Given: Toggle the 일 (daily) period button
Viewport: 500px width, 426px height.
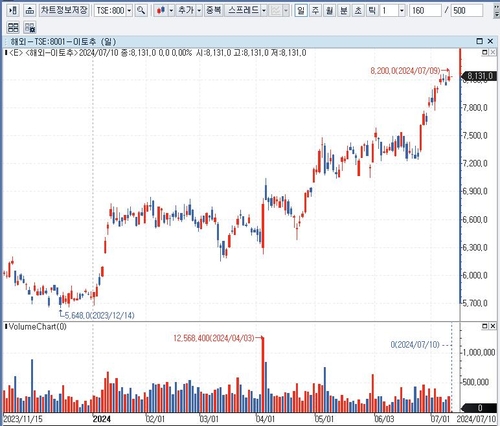Looking at the screenshot, I should 301,11.
